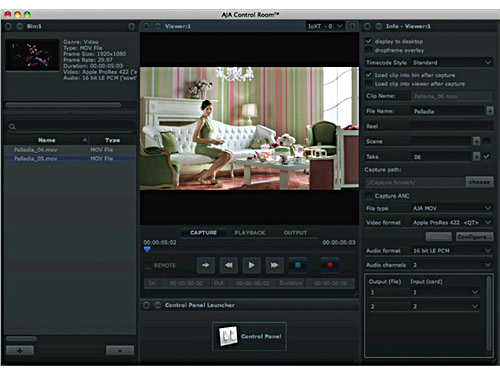Viewport: 500px width, 375px height.
Task: Click the File Name field showing Palladia
Action: [x=448, y=111]
